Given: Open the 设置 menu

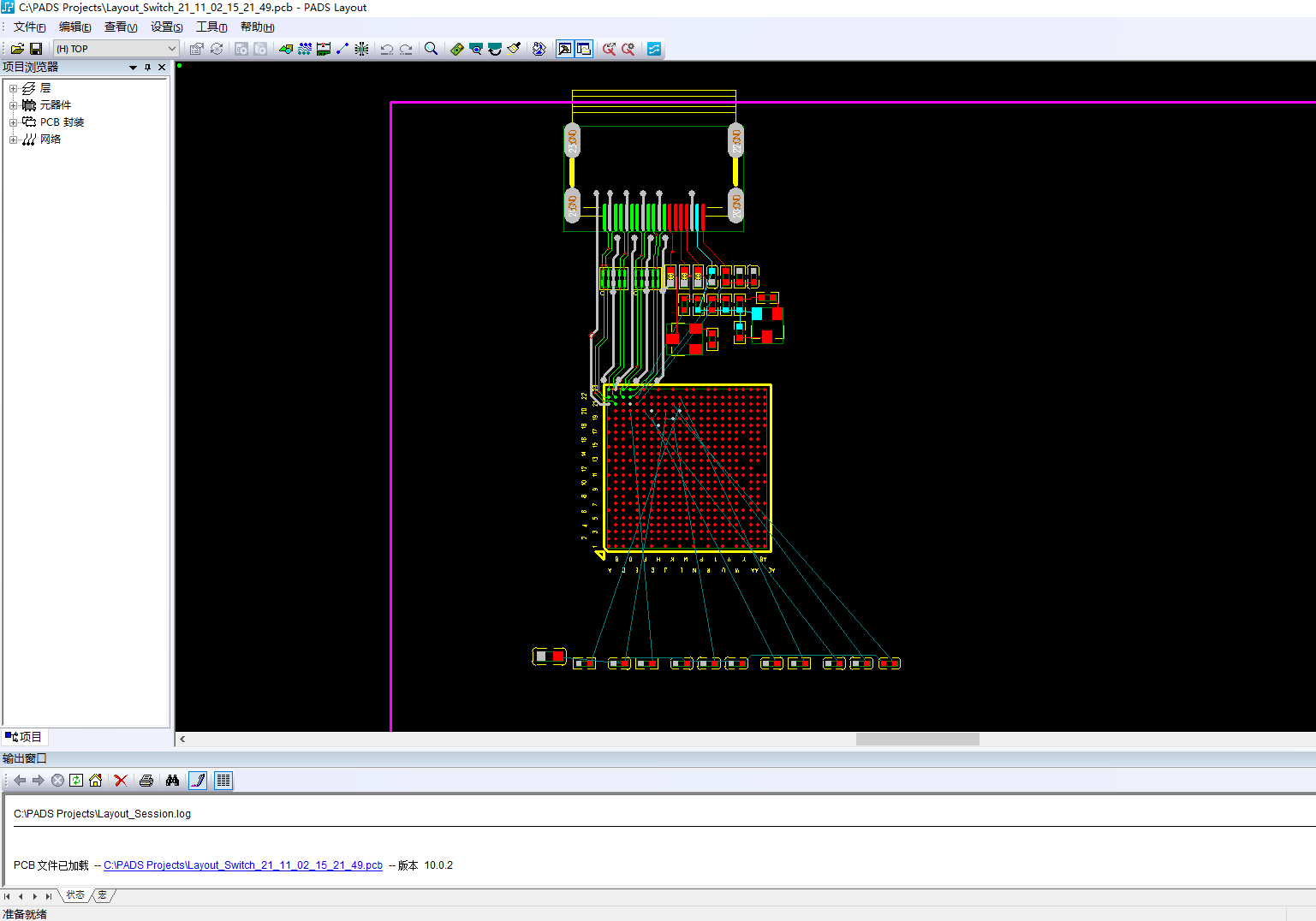Looking at the screenshot, I should click(x=167, y=27).
